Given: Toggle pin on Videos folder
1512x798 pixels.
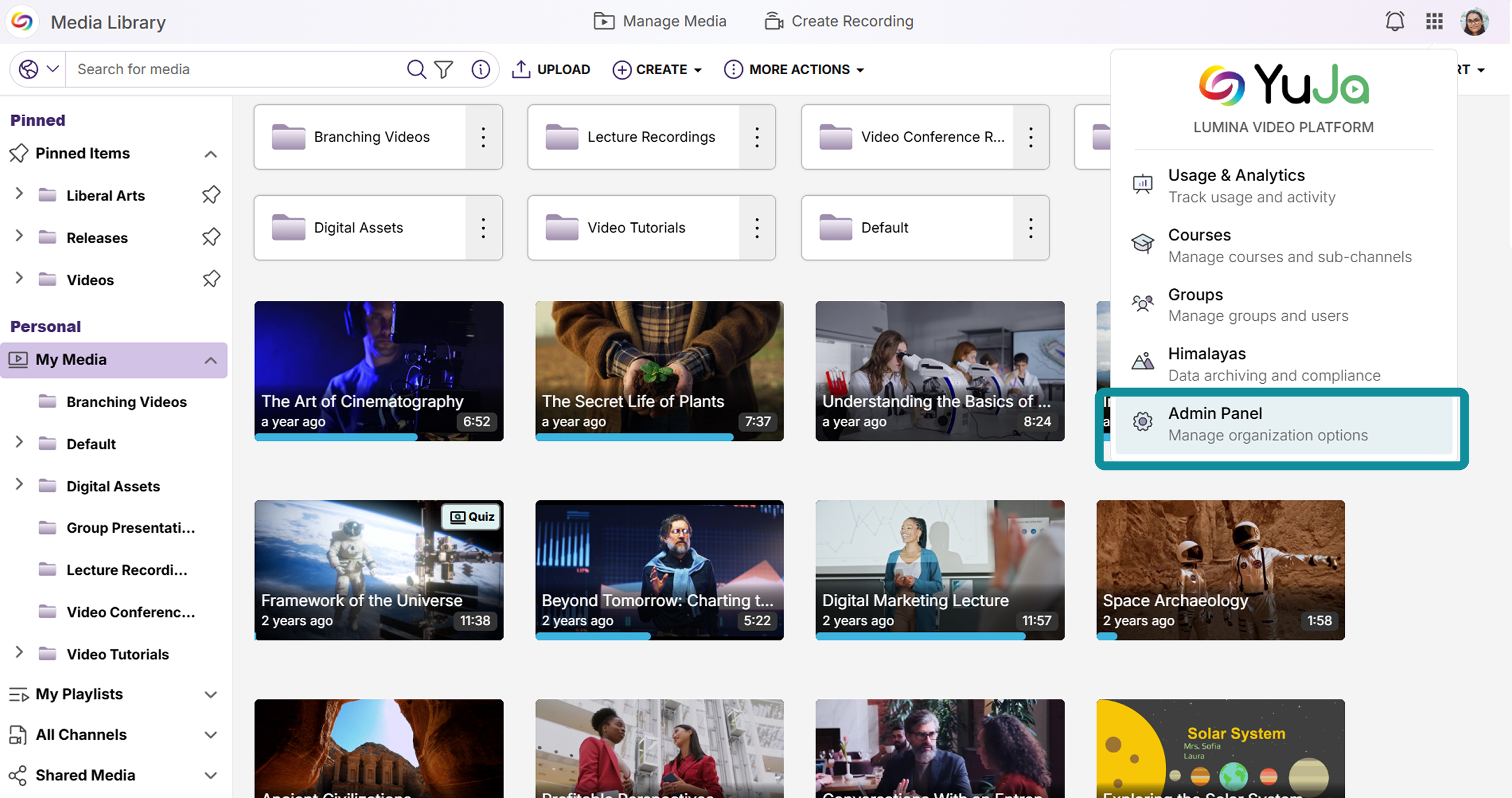Looking at the screenshot, I should point(211,279).
